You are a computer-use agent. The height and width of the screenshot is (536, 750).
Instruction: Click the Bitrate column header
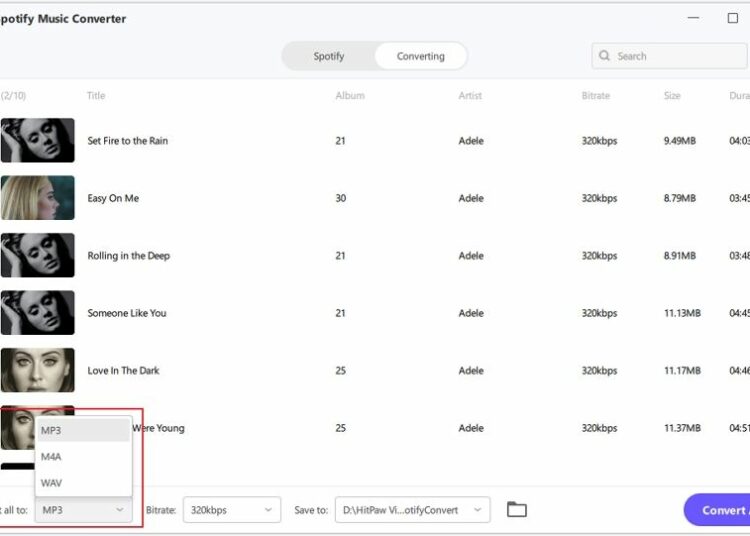(596, 96)
